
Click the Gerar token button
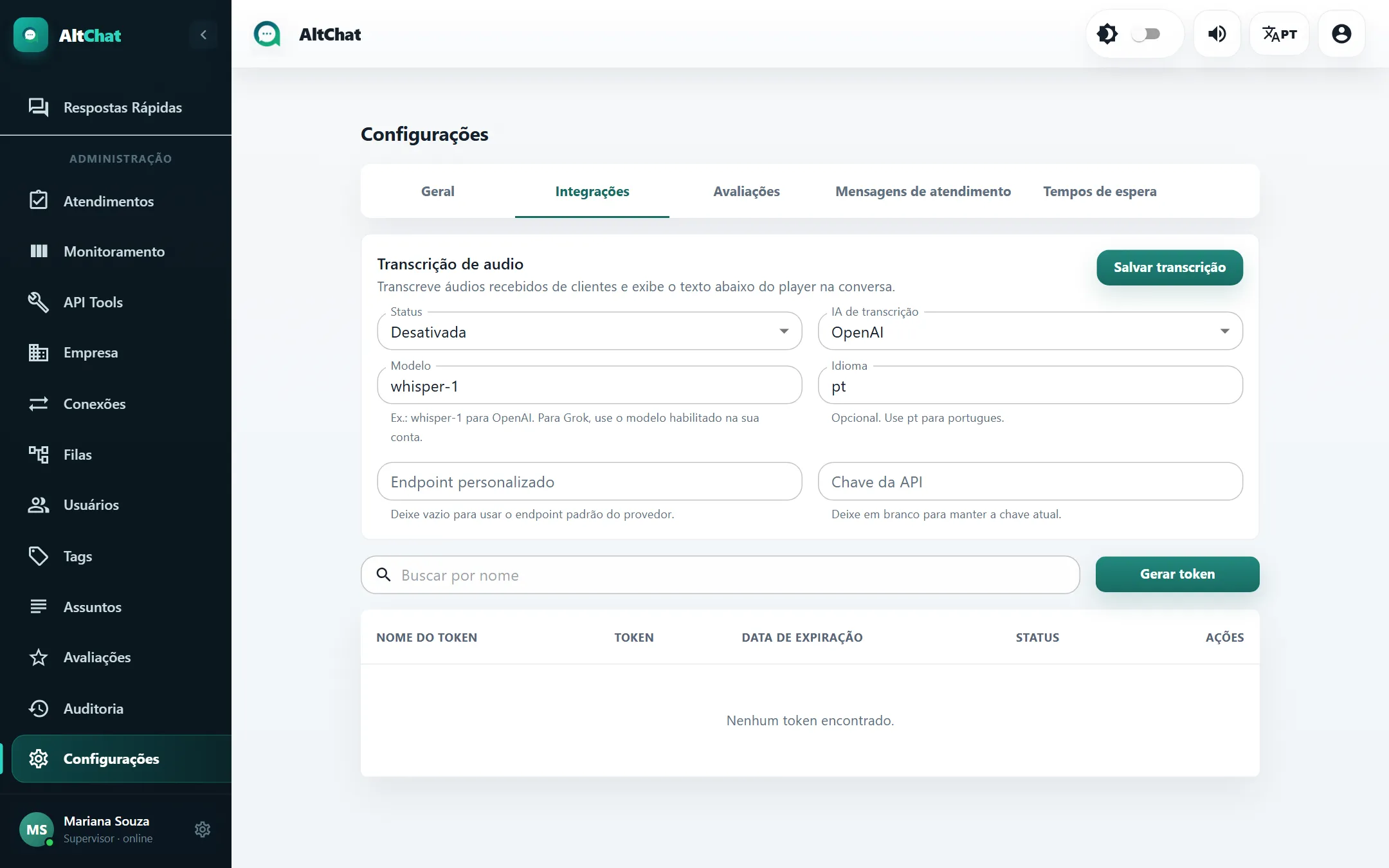[1177, 574]
